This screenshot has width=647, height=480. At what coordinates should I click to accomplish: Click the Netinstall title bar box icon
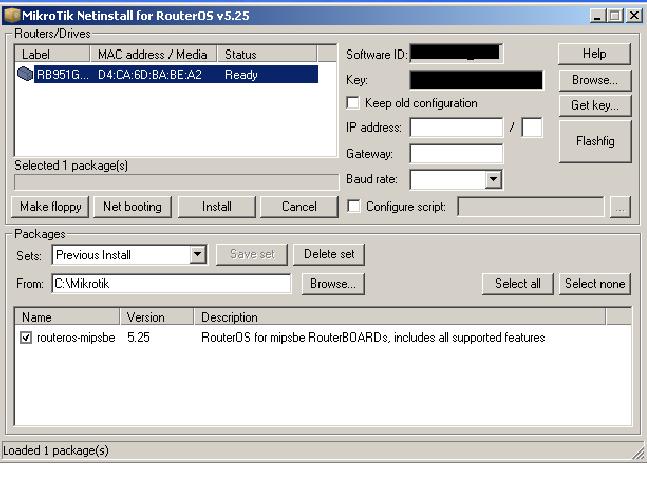tap(12, 15)
